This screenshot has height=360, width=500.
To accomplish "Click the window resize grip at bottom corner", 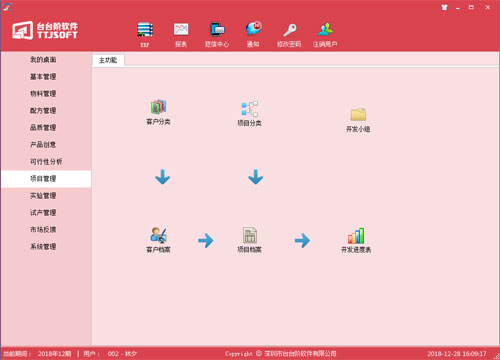I will pyautogui.click(x=496, y=357).
